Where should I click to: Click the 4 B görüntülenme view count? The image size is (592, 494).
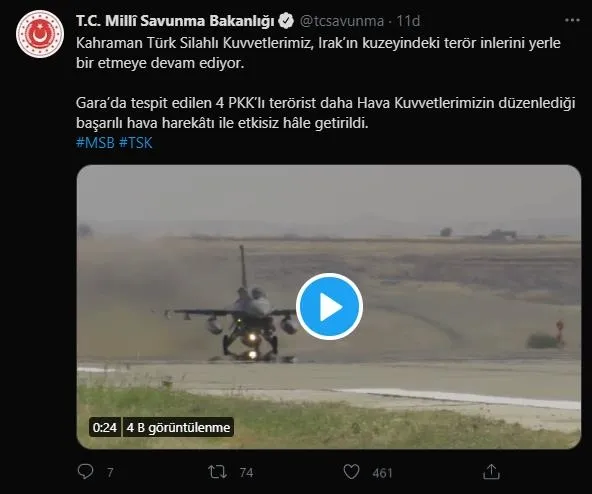[178, 427]
